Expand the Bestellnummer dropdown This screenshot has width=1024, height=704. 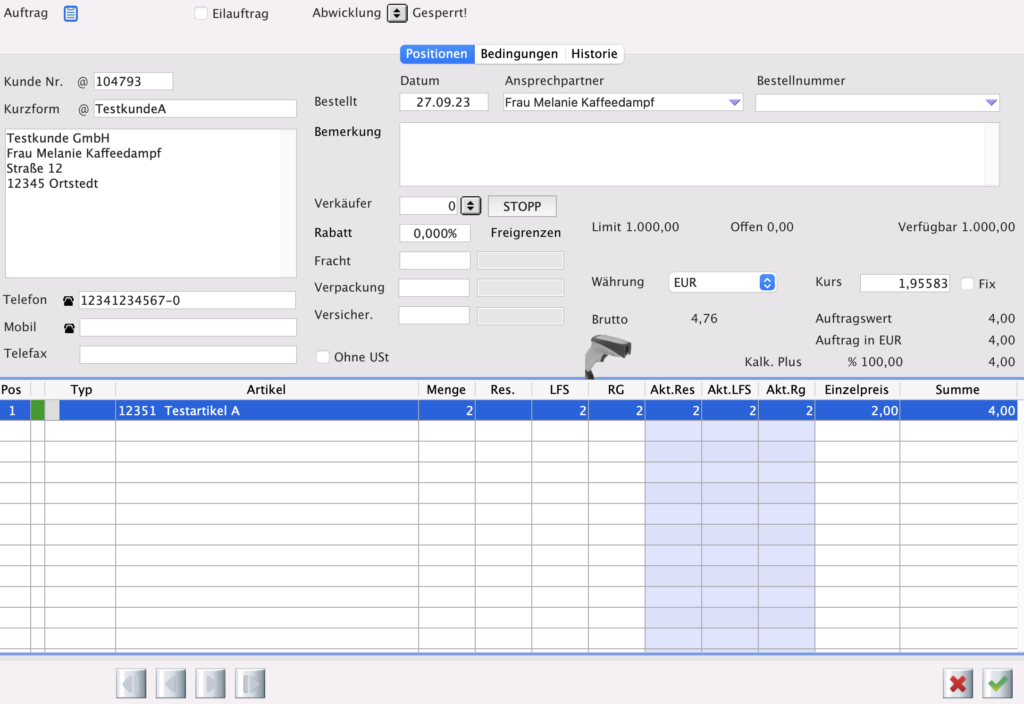990,102
